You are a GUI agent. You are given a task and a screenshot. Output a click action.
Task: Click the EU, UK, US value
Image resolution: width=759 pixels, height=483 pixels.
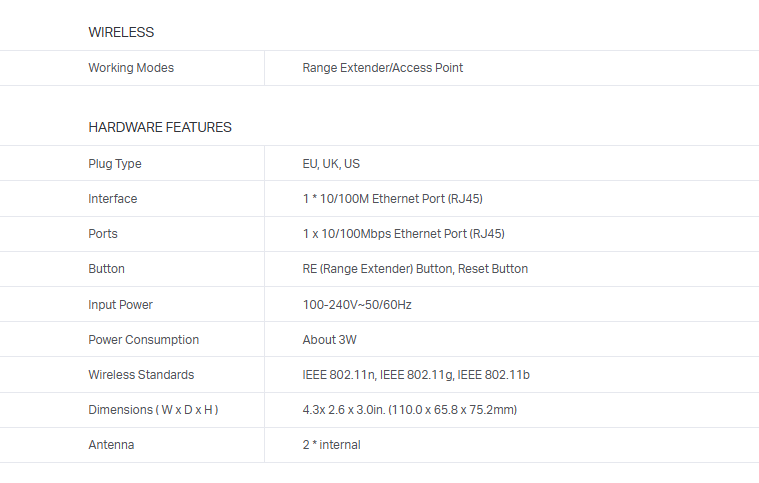(331, 164)
